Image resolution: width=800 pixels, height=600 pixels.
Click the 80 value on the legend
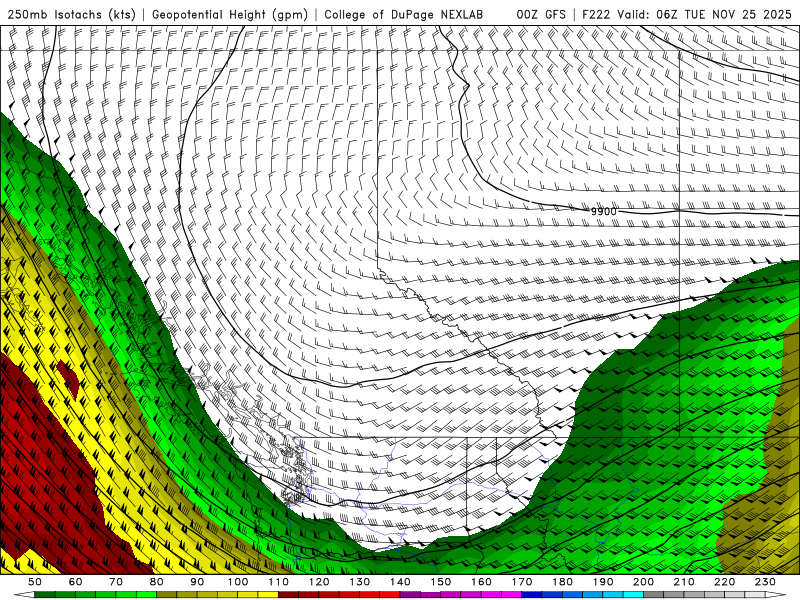(x=157, y=582)
